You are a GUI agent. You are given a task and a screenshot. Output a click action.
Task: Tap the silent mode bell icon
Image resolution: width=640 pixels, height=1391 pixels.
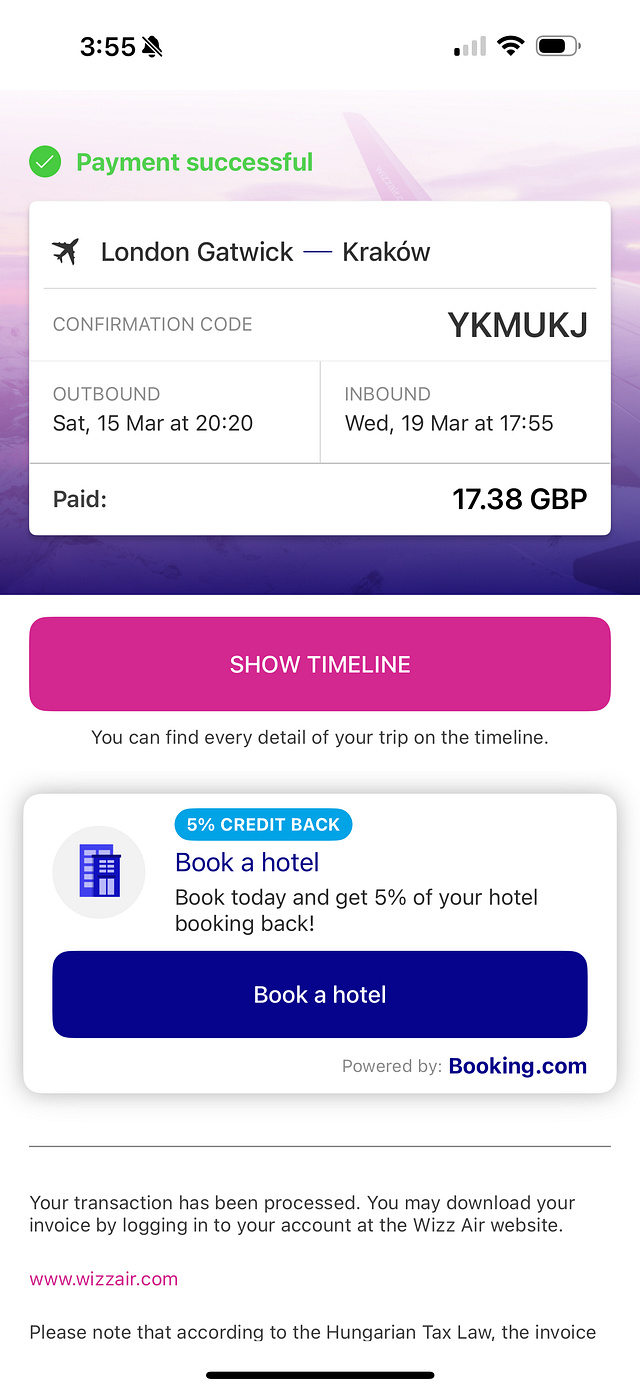point(153,46)
